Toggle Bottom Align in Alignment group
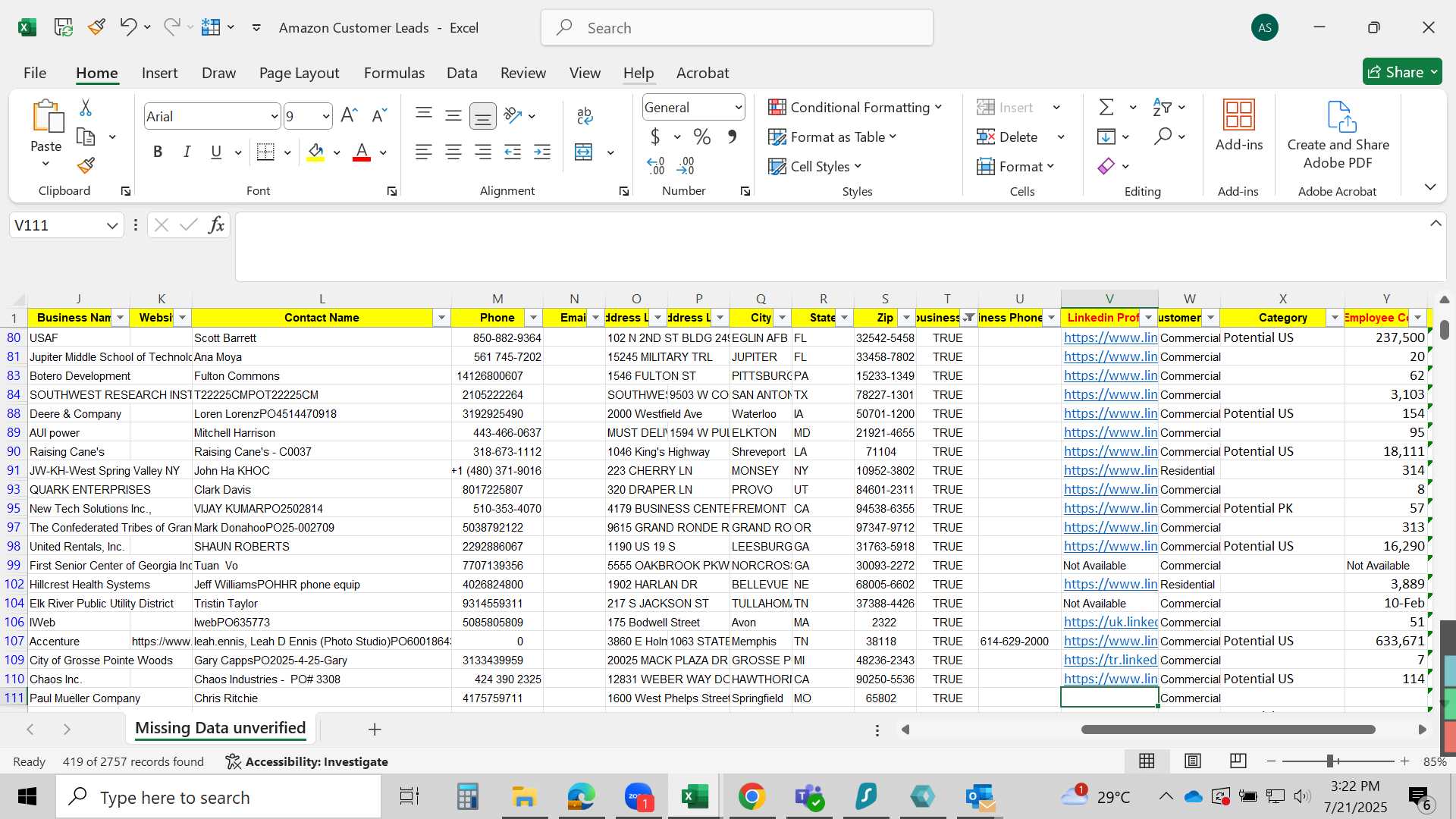Screen dimensions: 1456x819 482,115
